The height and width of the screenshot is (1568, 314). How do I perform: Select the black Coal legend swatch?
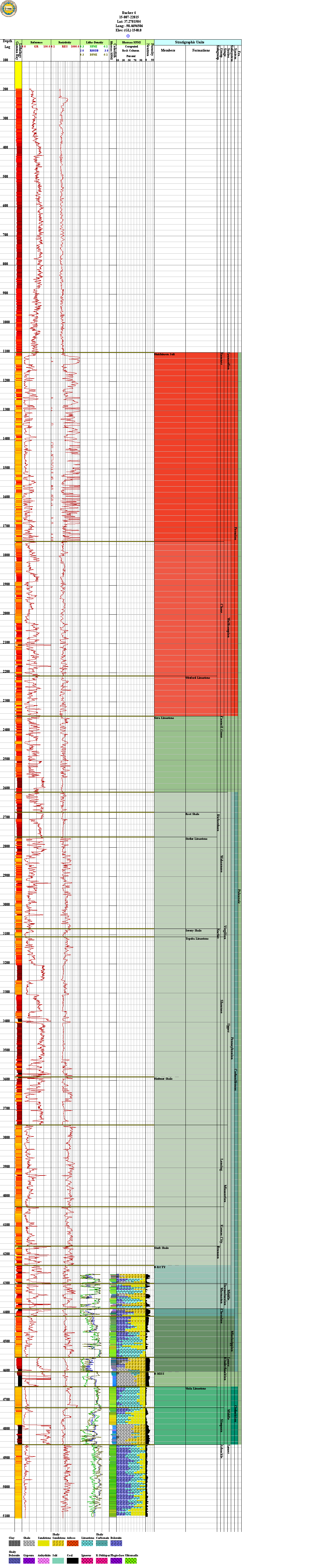73,1561
